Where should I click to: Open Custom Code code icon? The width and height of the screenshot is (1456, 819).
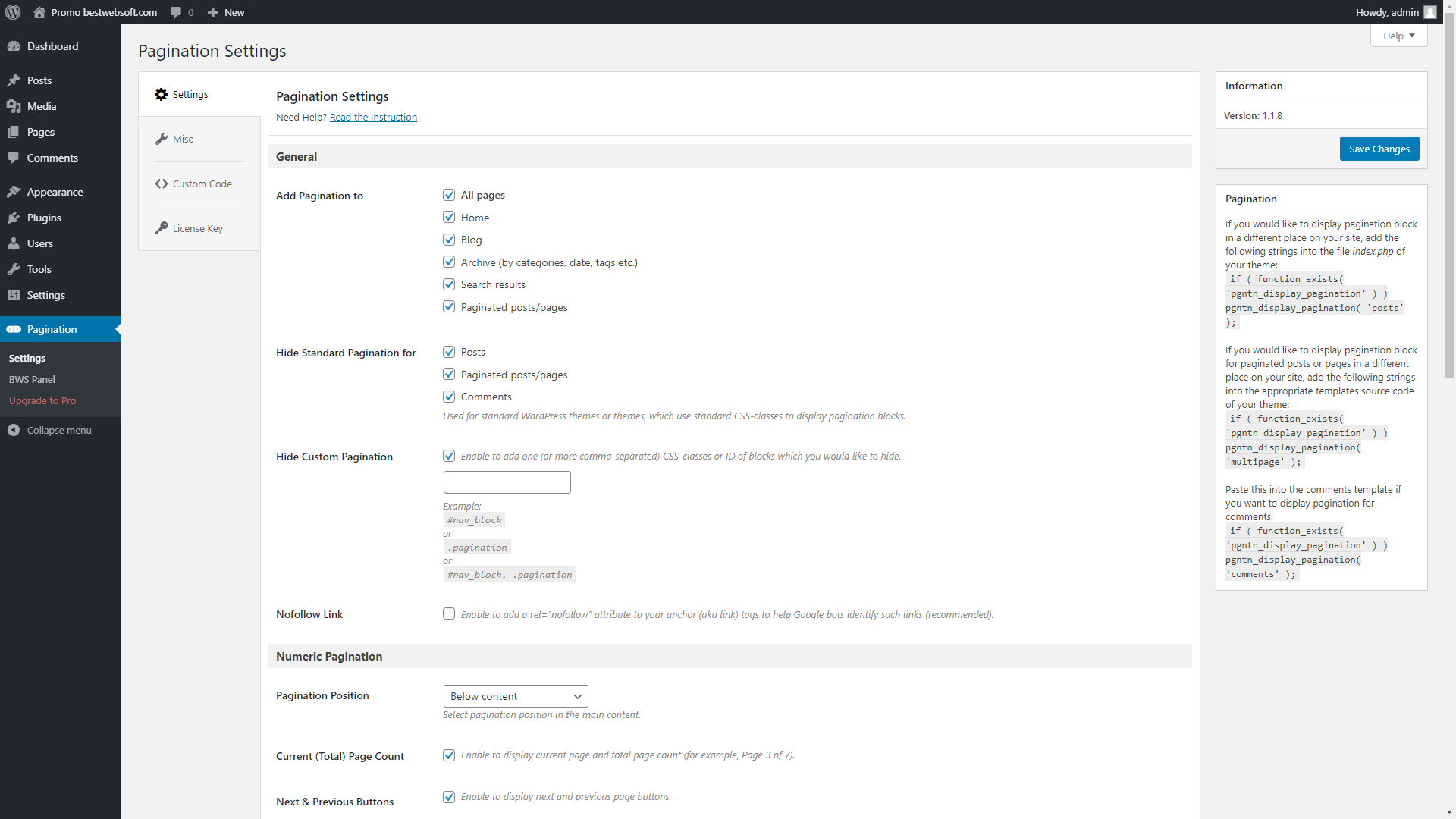point(162,184)
